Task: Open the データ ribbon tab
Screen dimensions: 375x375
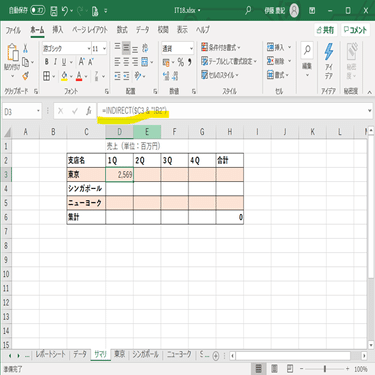Action: pyautogui.click(x=143, y=30)
